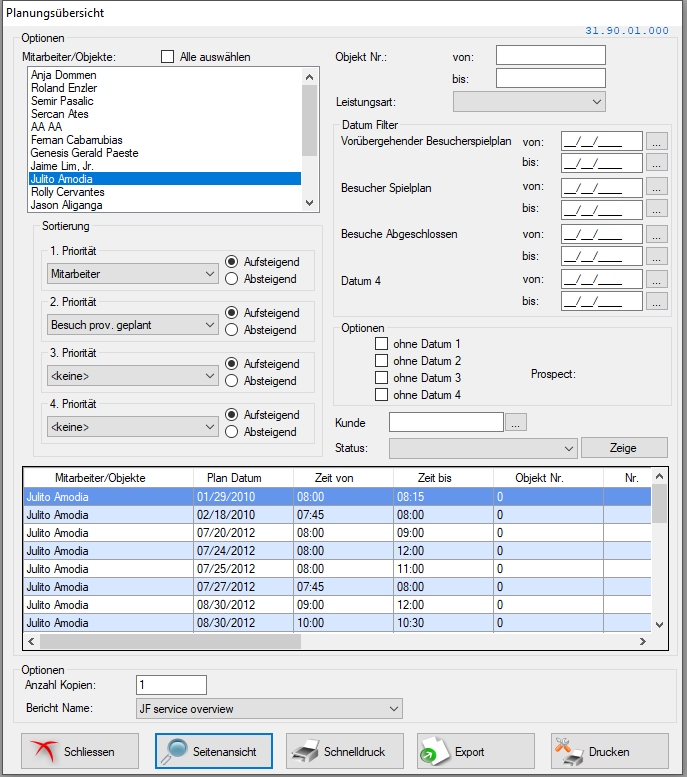Click the Drucken button

610,751
